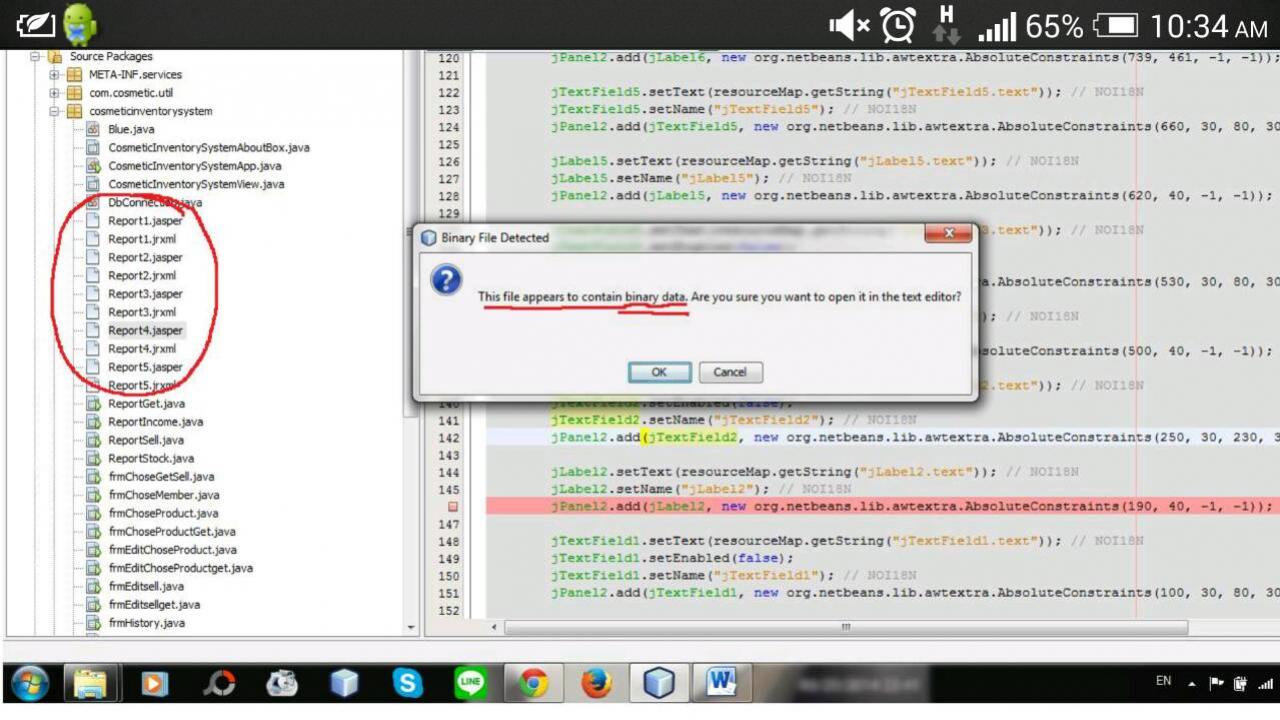Image resolution: width=1280 pixels, height=720 pixels.
Task: Select frmChoseProduct.java in the tree
Action: (163, 513)
